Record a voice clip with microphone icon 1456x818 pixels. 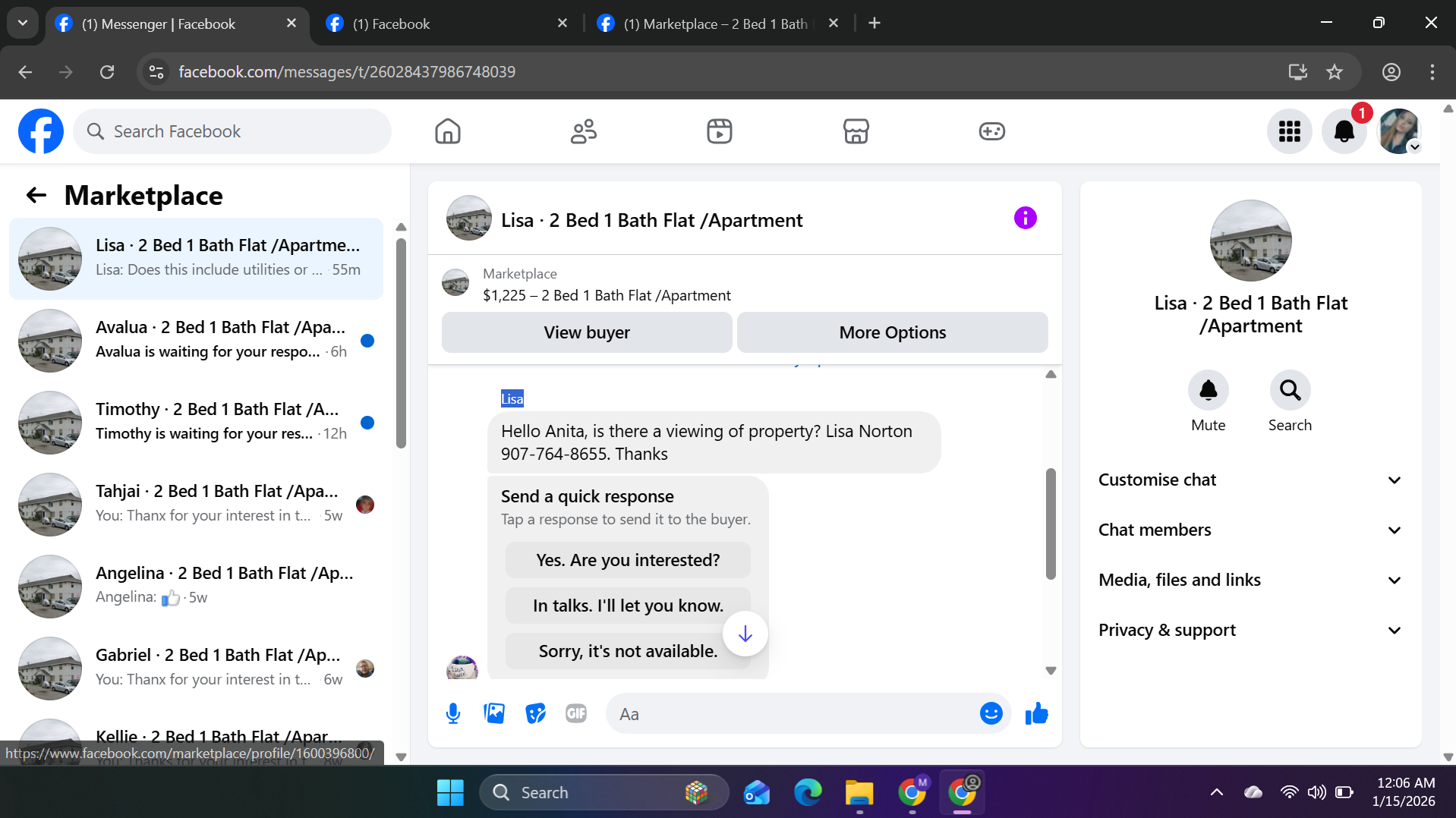pos(453,713)
